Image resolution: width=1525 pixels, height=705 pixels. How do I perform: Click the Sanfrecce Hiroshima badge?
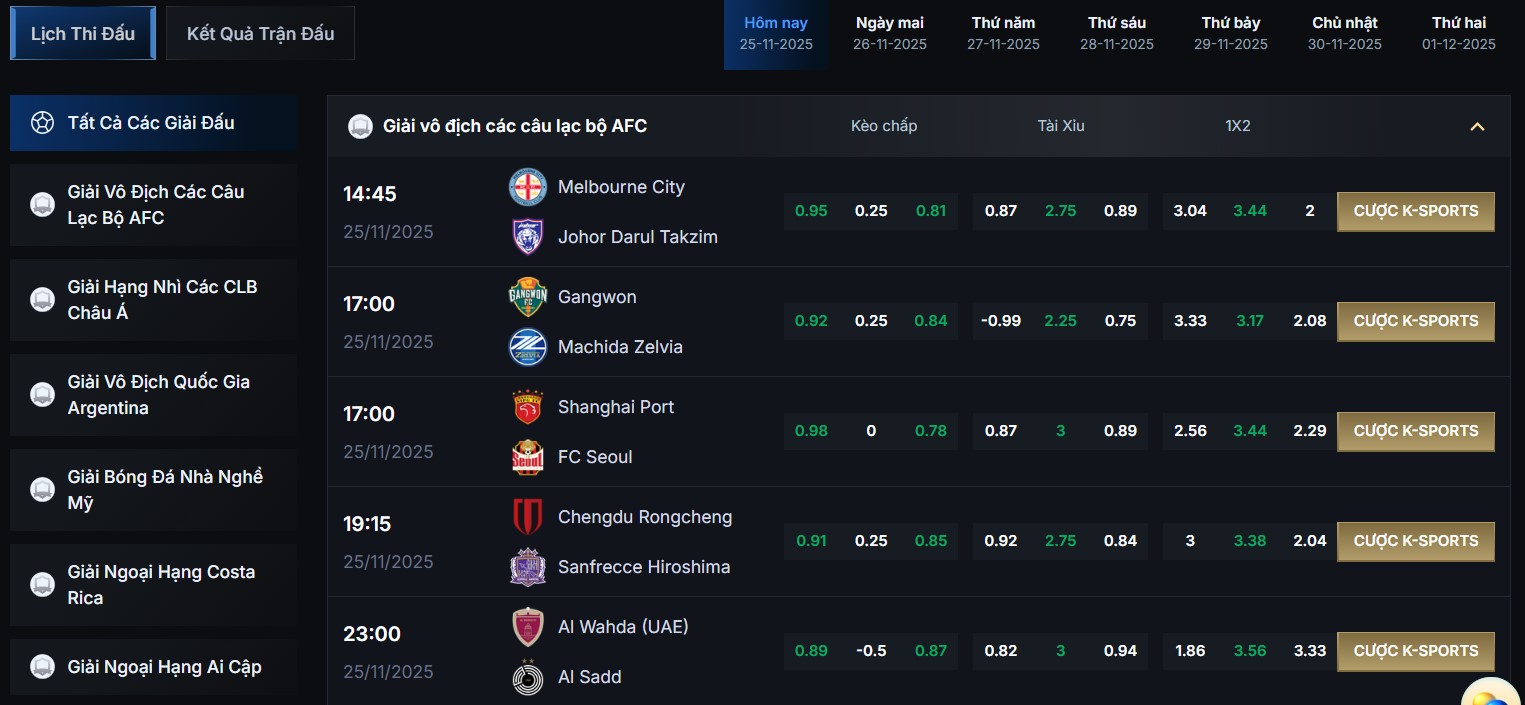[527, 567]
